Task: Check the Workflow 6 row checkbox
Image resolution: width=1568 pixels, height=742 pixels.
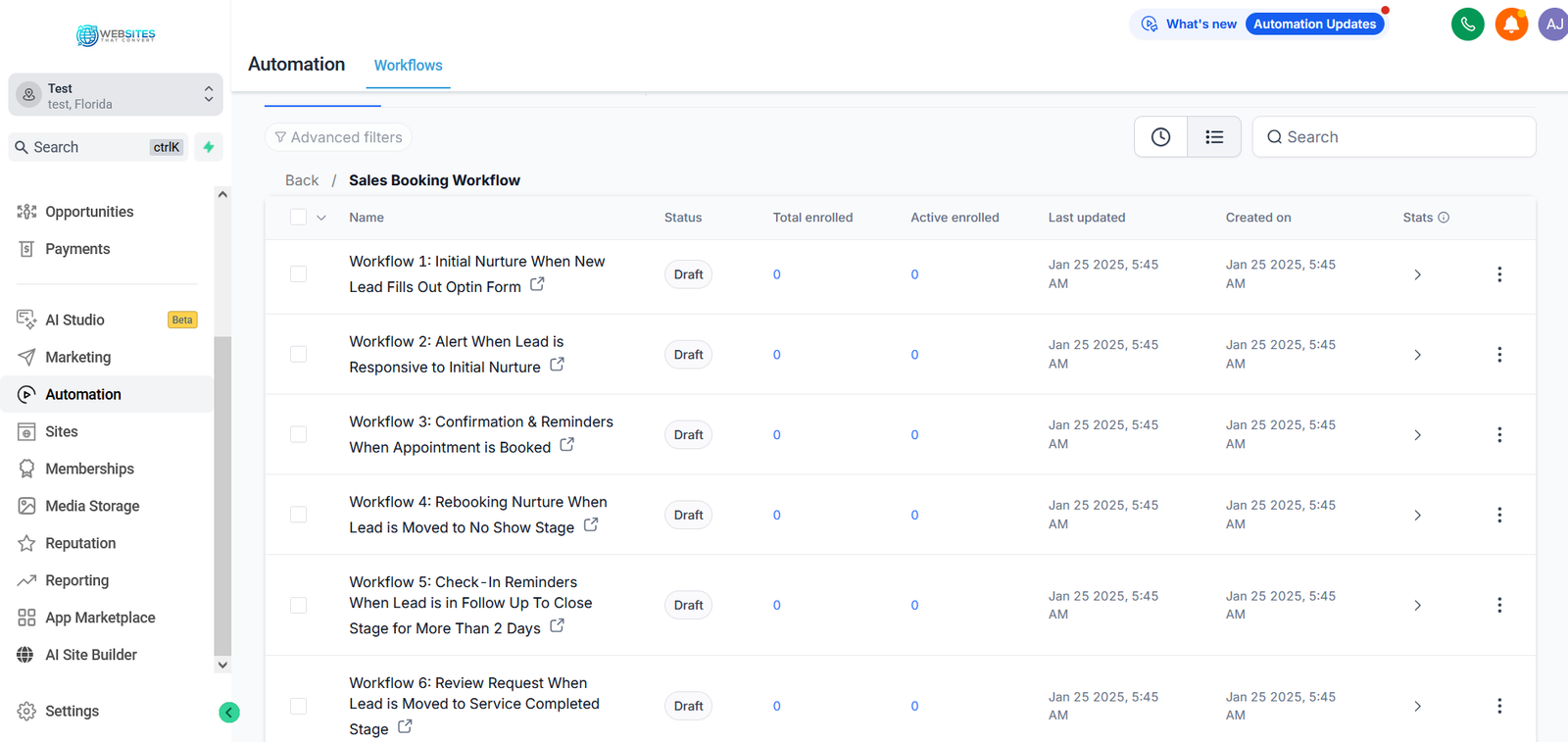Action: click(299, 707)
